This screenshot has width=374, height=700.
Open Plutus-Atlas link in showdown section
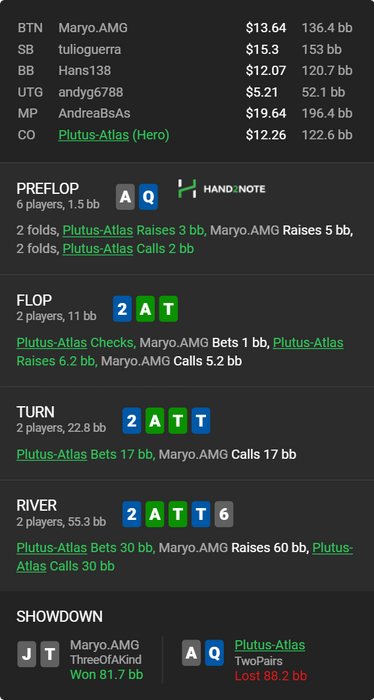[270, 645]
